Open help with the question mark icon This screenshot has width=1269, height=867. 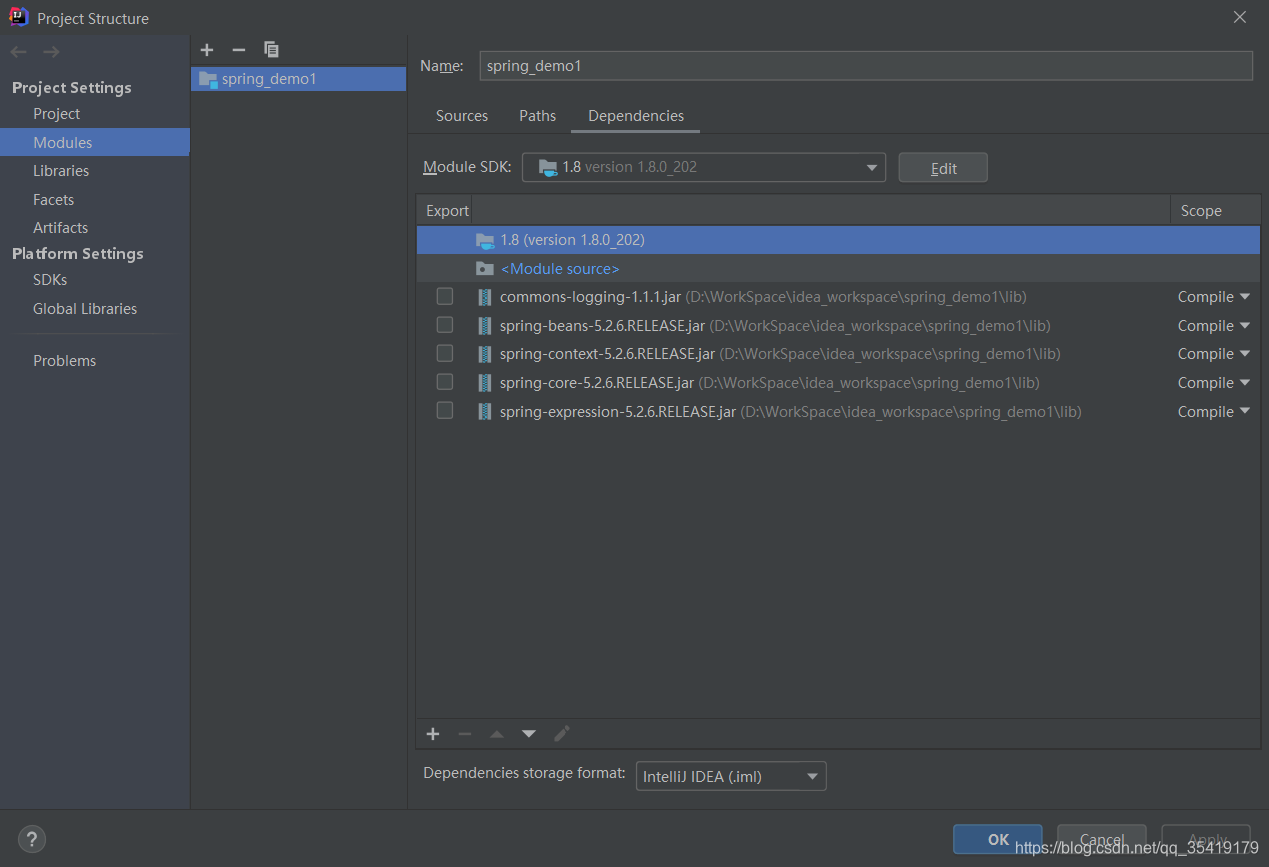click(32, 839)
